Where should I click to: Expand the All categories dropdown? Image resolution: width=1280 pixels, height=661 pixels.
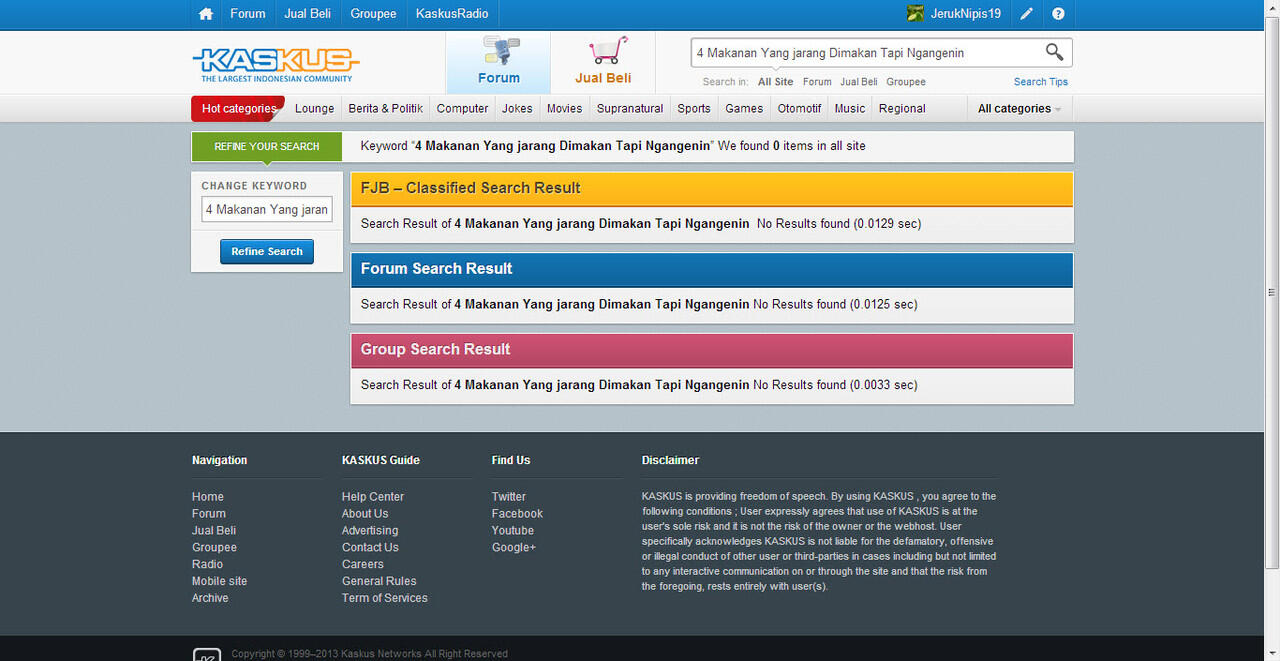[x=1019, y=109]
